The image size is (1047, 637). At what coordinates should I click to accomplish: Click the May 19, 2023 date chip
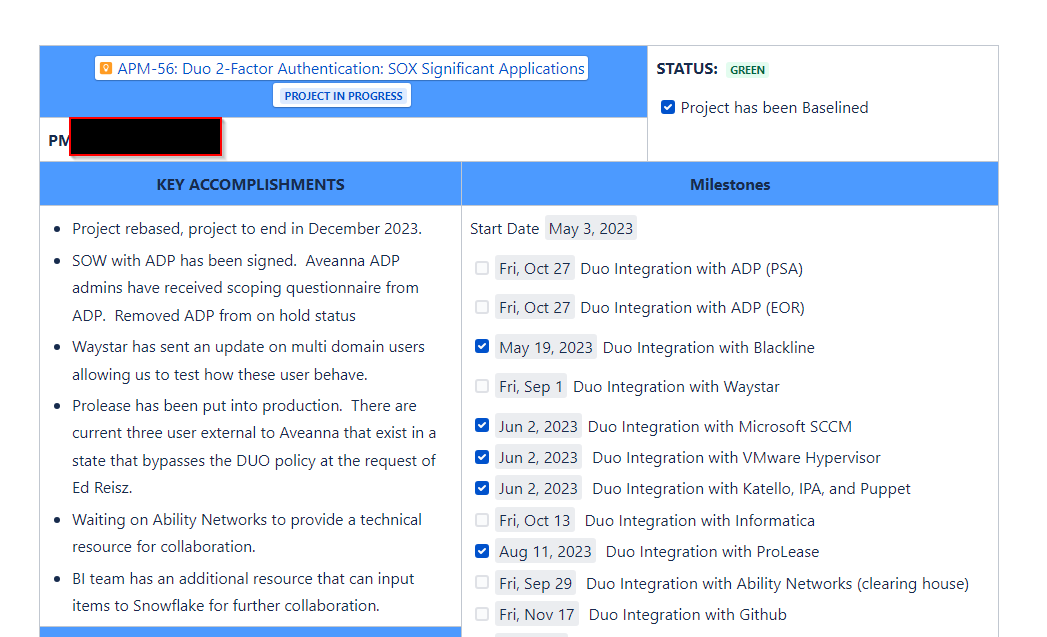point(546,347)
